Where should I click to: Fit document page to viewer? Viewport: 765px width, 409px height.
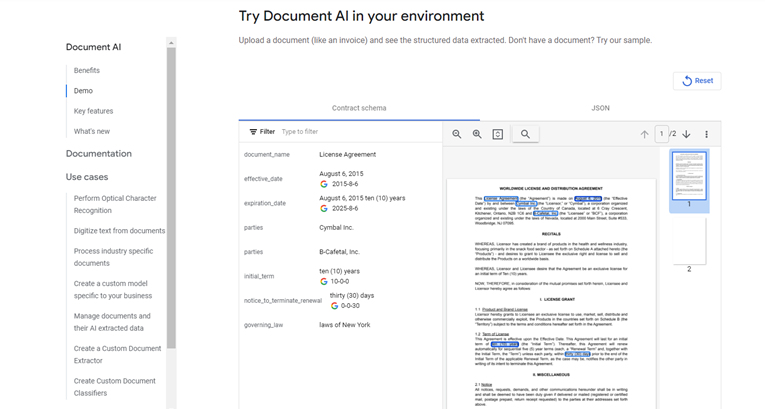click(498, 134)
